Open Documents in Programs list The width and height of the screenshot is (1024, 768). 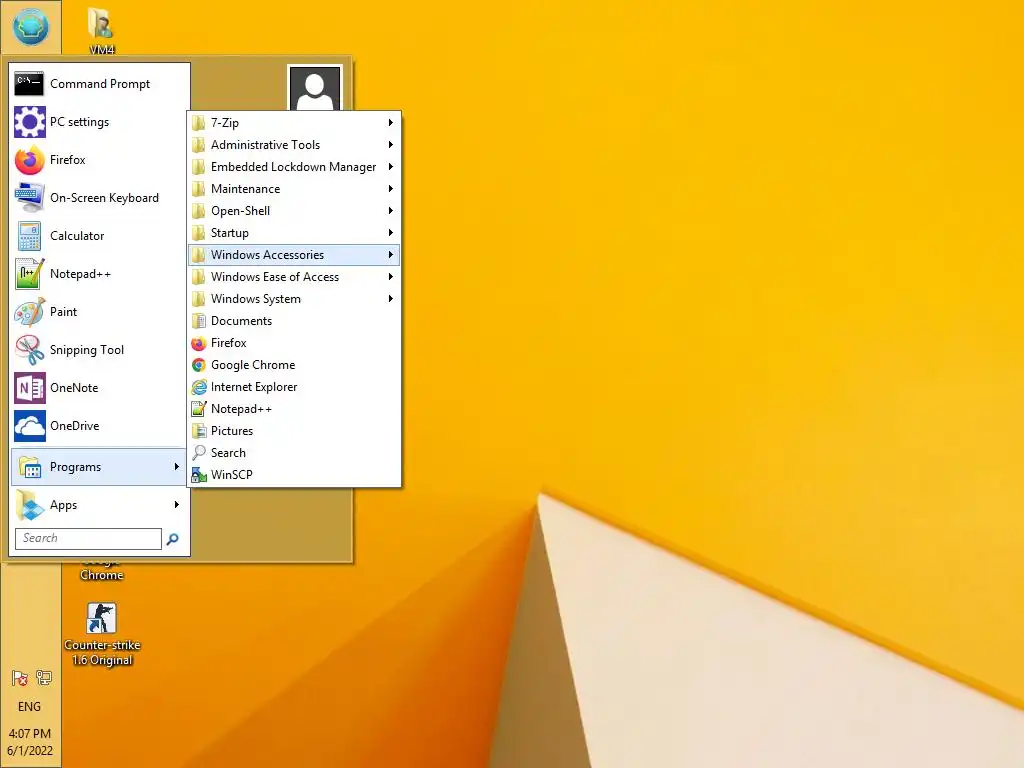[x=294, y=321]
